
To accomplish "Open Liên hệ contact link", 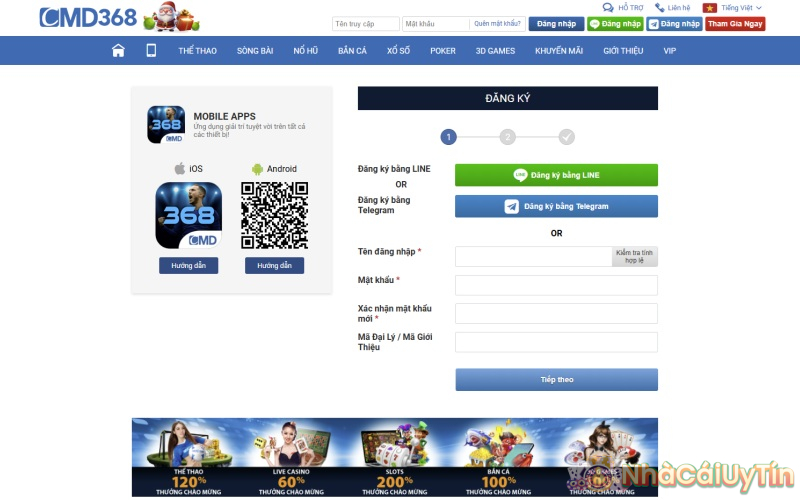I will point(673,8).
